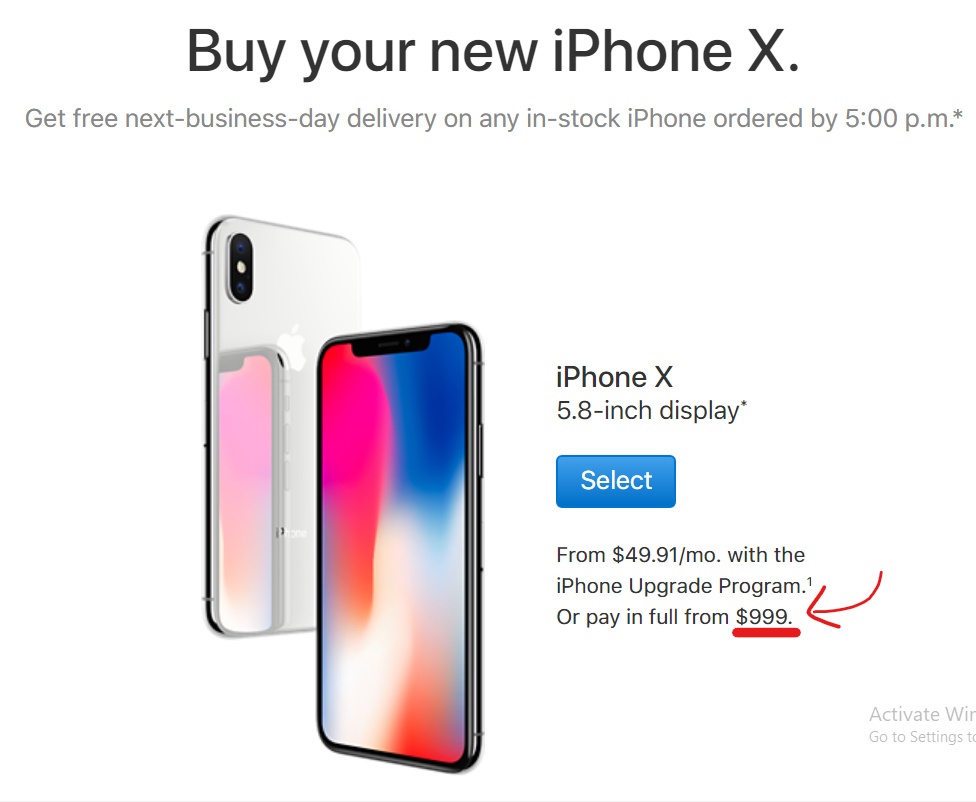Click the free next-business-day delivery message
The height and width of the screenshot is (802, 976).
(x=494, y=118)
